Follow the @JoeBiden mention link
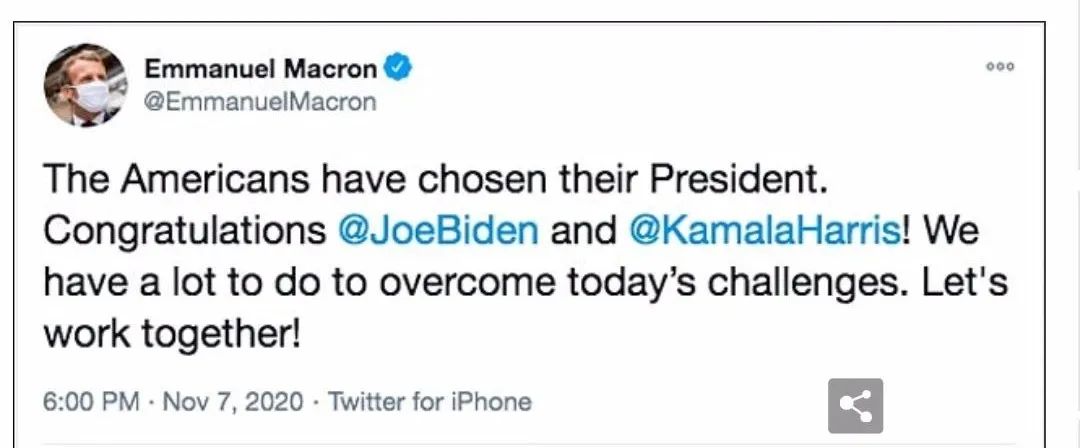1080x448 pixels. (x=439, y=231)
